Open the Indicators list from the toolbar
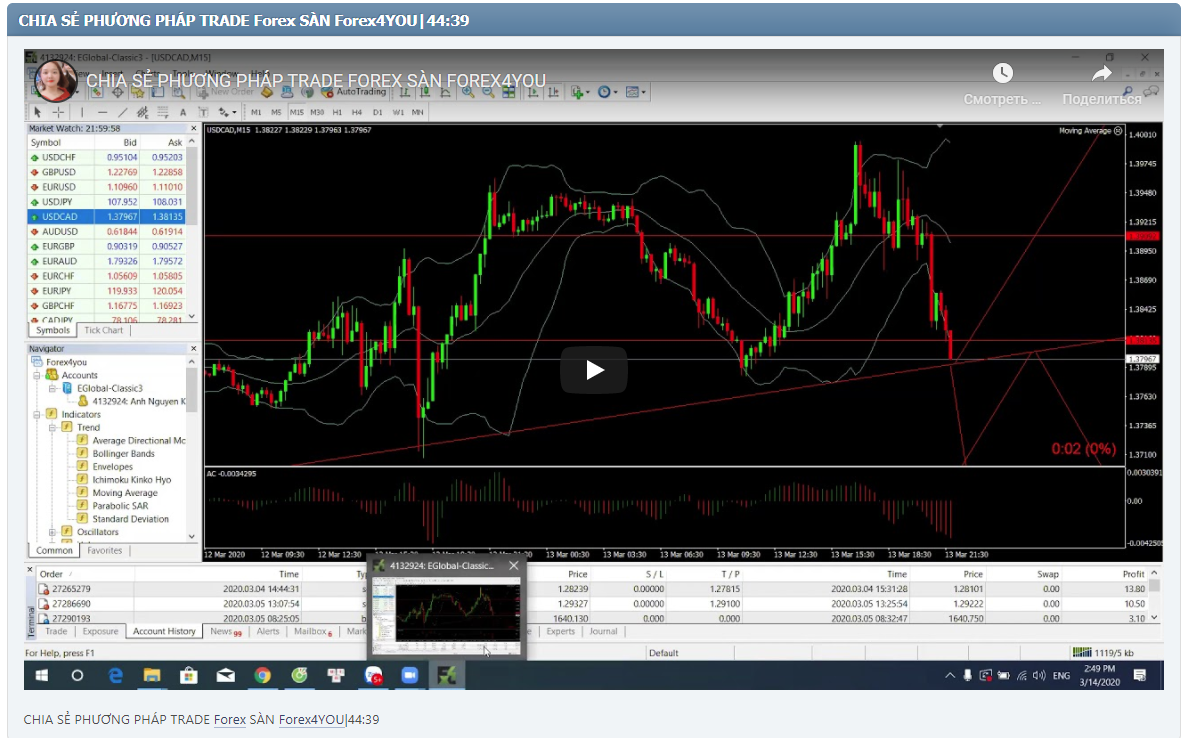The height and width of the screenshot is (738, 1183). (574, 93)
